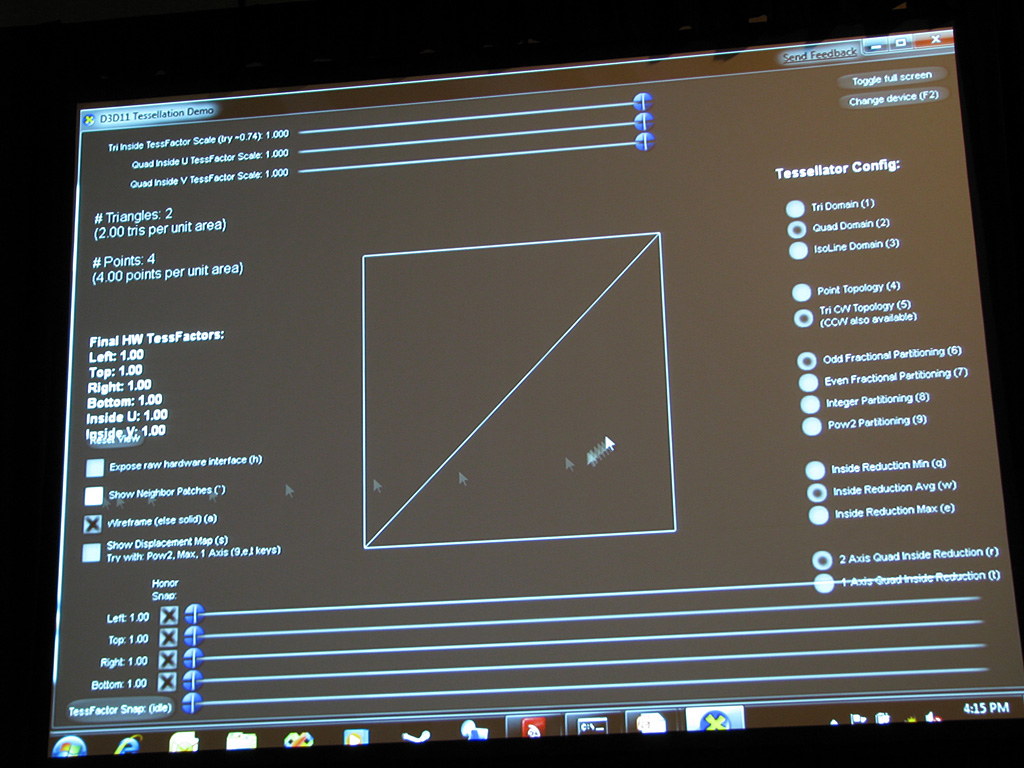Choose 2 Axis Quad Inside Reduction
This screenshot has width=1024, height=768.
(x=822, y=560)
